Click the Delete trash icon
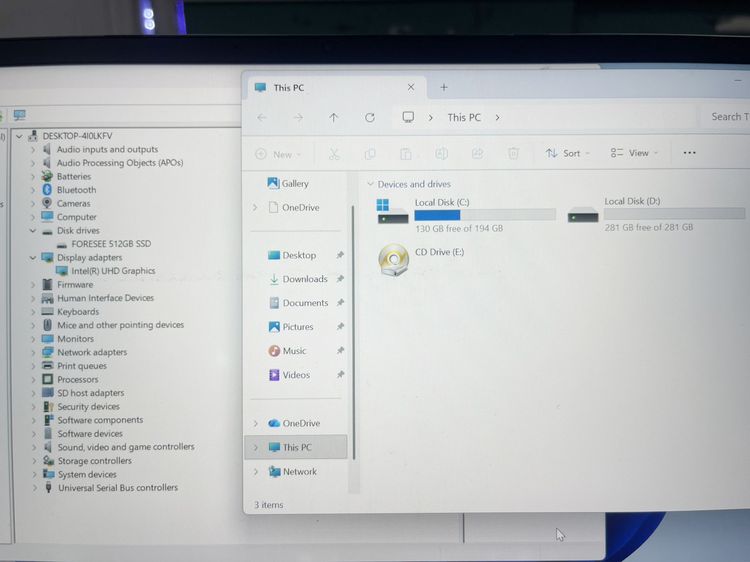 click(513, 154)
